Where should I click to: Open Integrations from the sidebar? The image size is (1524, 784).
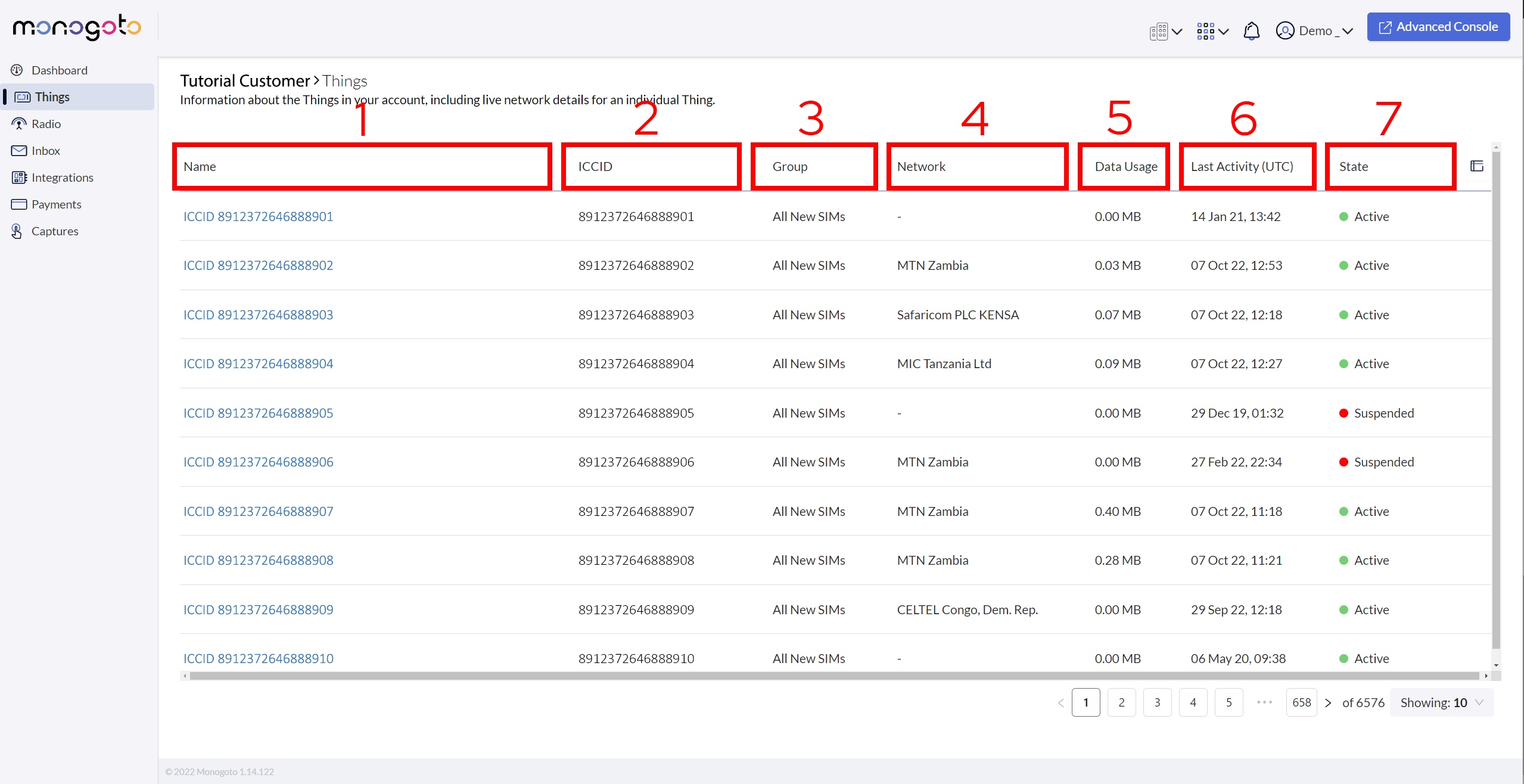tap(52, 178)
